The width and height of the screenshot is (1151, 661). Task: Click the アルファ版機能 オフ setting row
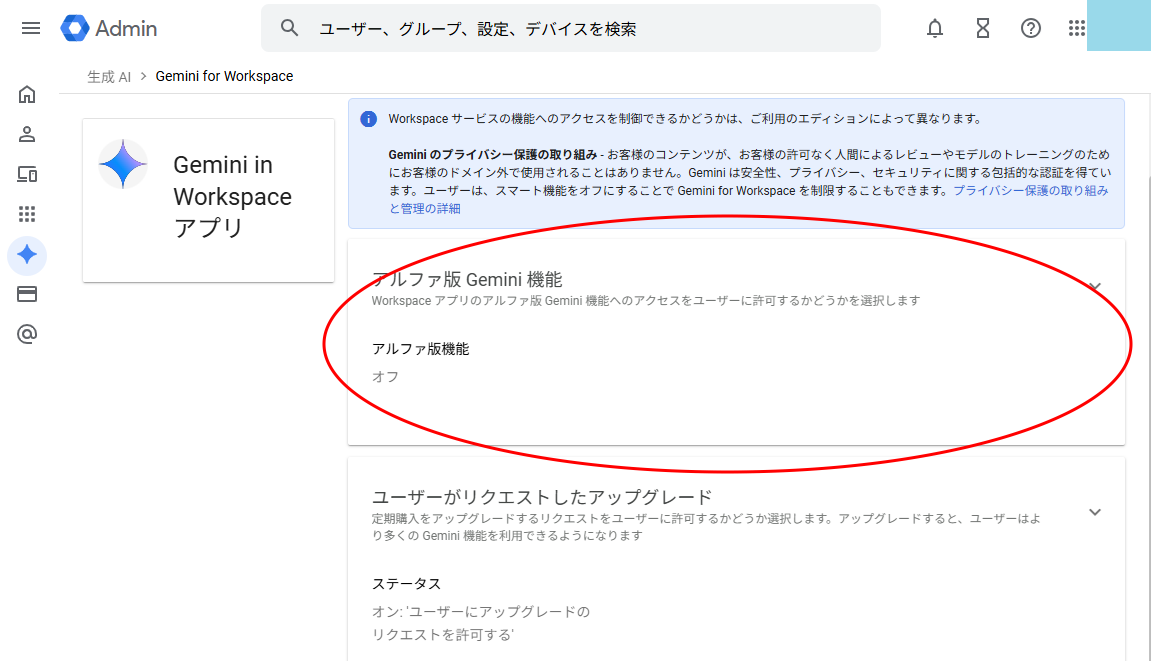click(420, 363)
